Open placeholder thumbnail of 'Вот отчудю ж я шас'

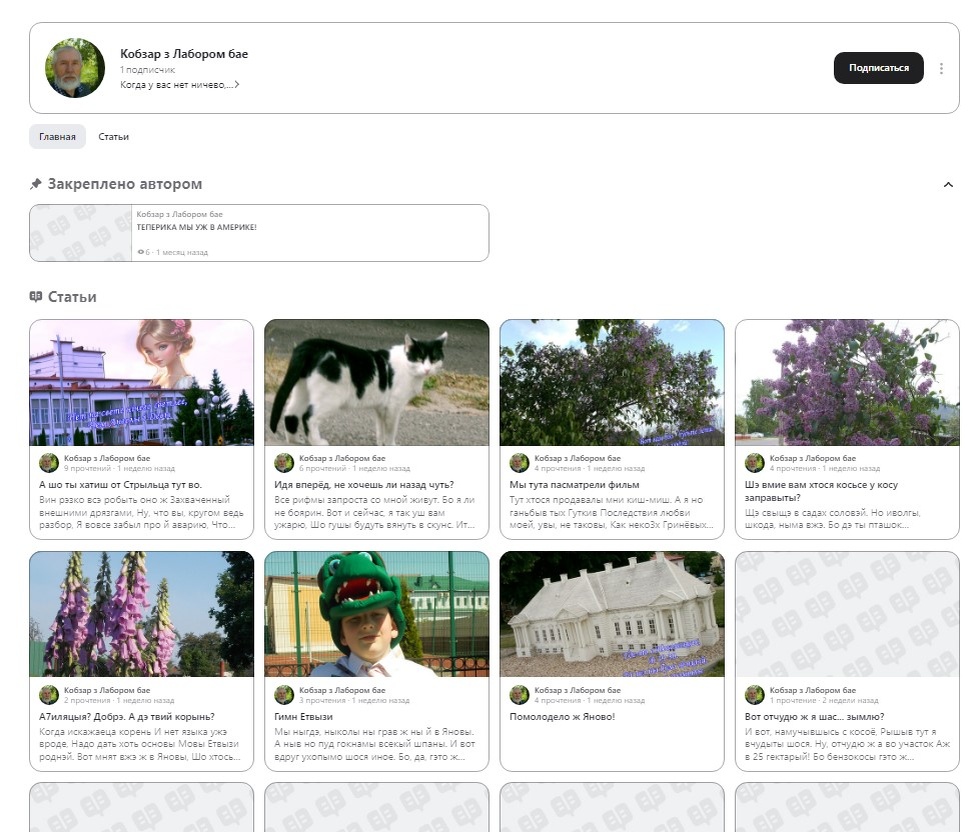click(847, 614)
